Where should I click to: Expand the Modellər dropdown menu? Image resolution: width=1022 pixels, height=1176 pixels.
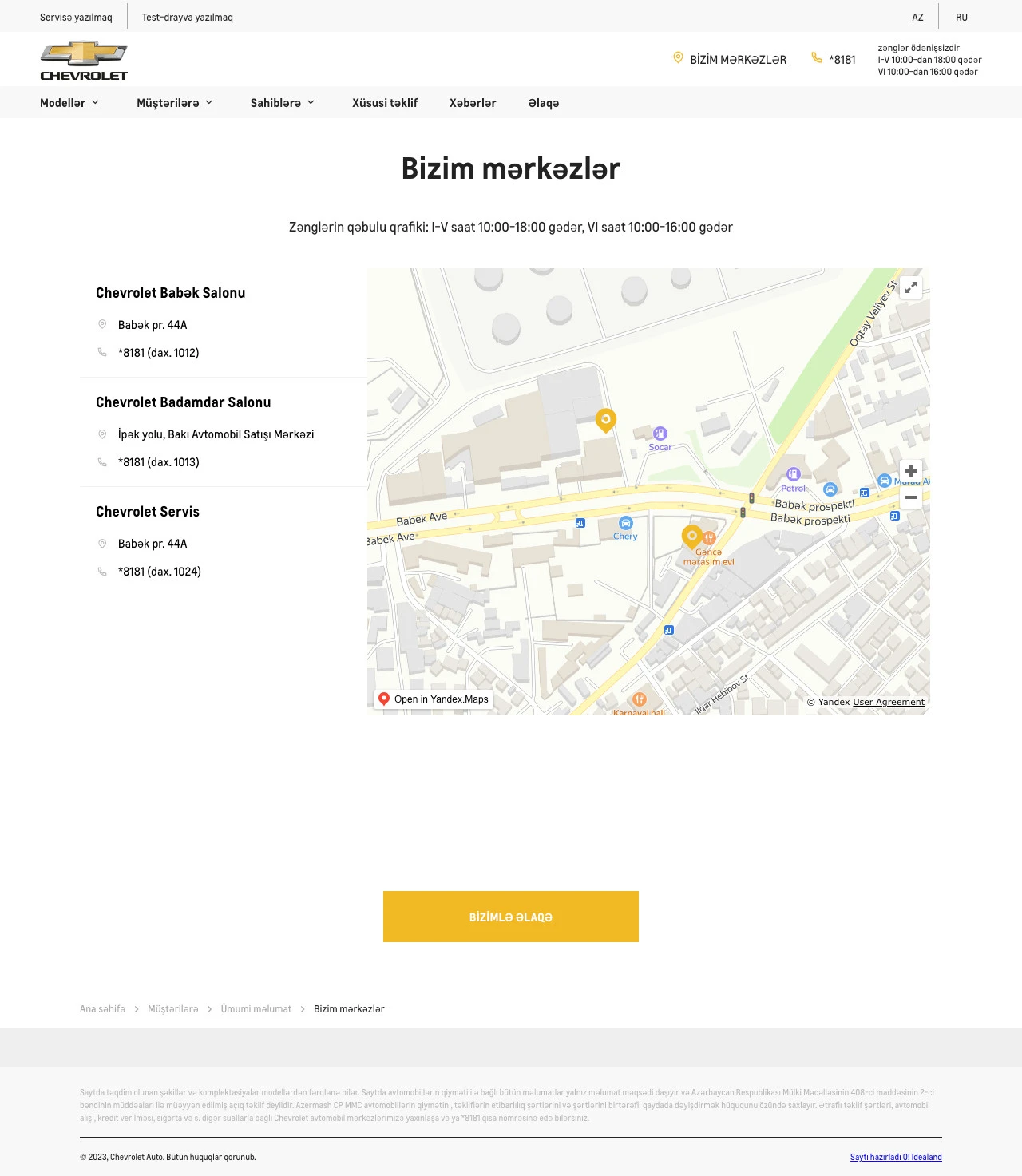(x=69, y=103)
